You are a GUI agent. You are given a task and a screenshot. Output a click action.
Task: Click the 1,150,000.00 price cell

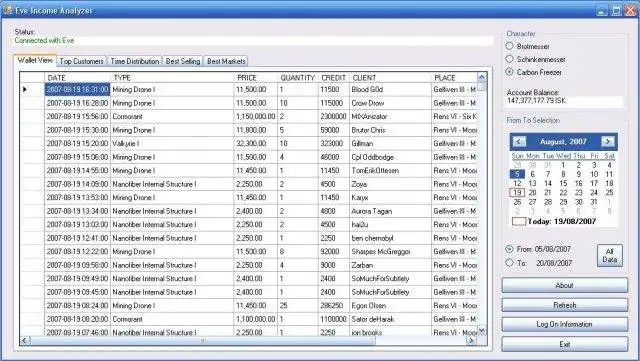coord(256,116)
